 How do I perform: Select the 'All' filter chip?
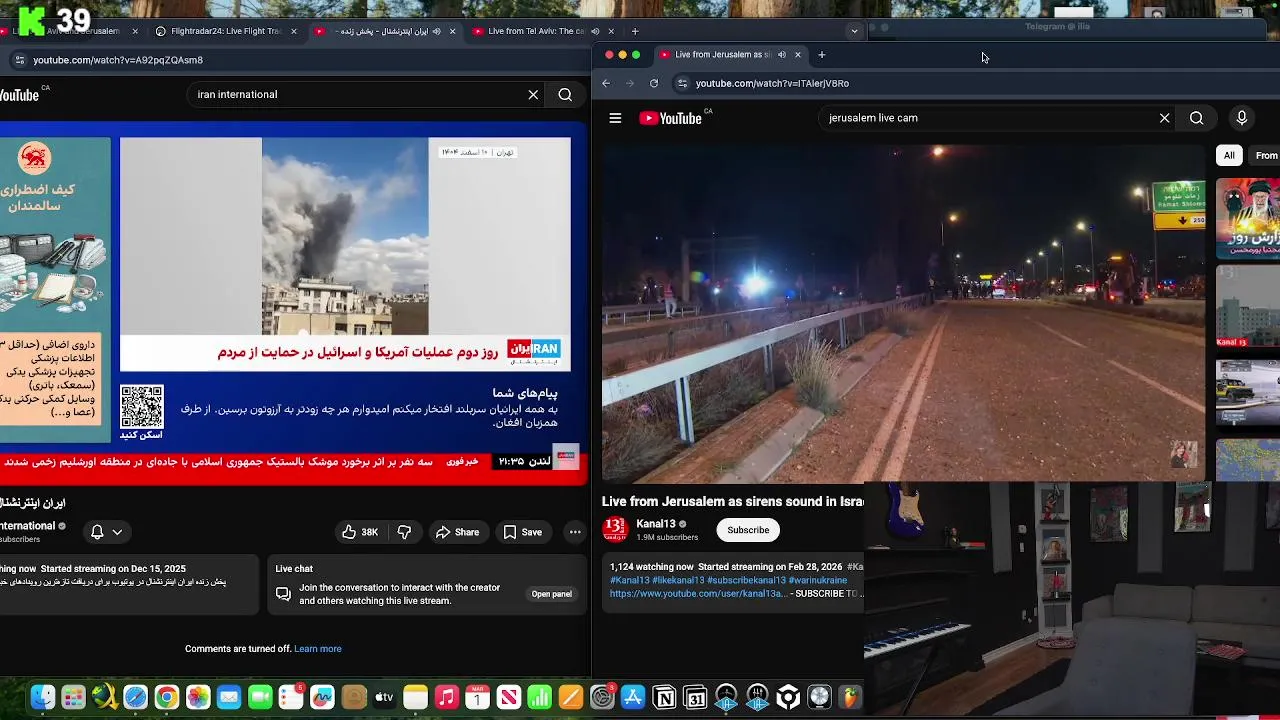point(1229,155)
